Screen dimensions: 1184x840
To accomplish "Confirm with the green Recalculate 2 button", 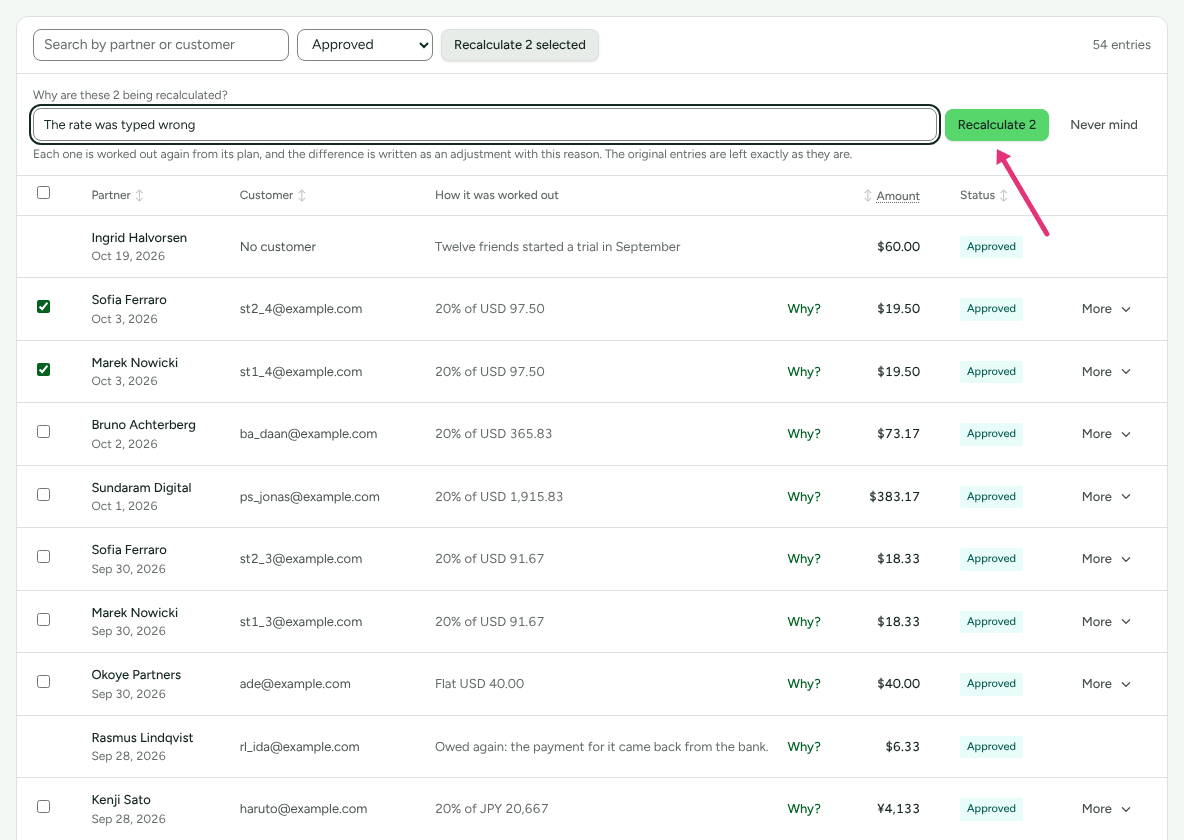I will (997, 125).
